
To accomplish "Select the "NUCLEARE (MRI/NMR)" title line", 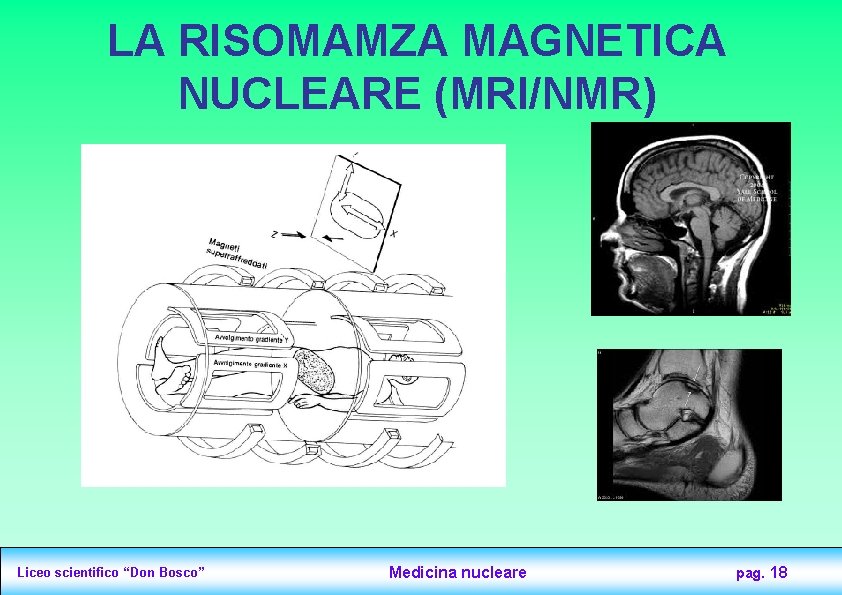I will [417, 95].
